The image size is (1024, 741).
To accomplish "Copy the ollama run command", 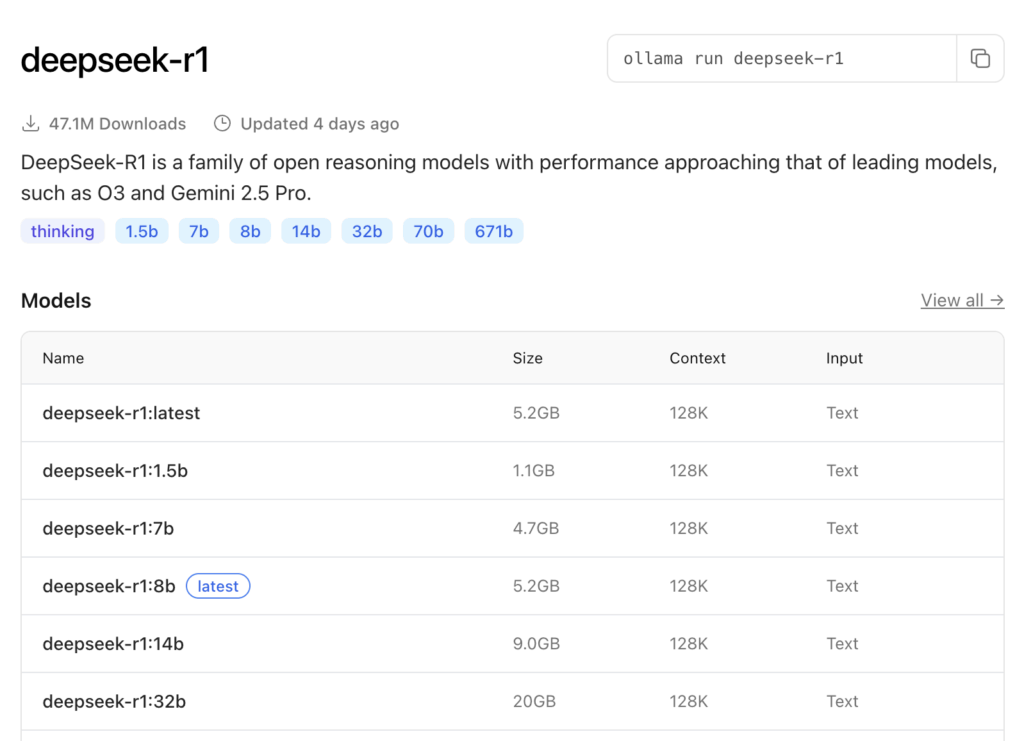I will coord(980,59).
